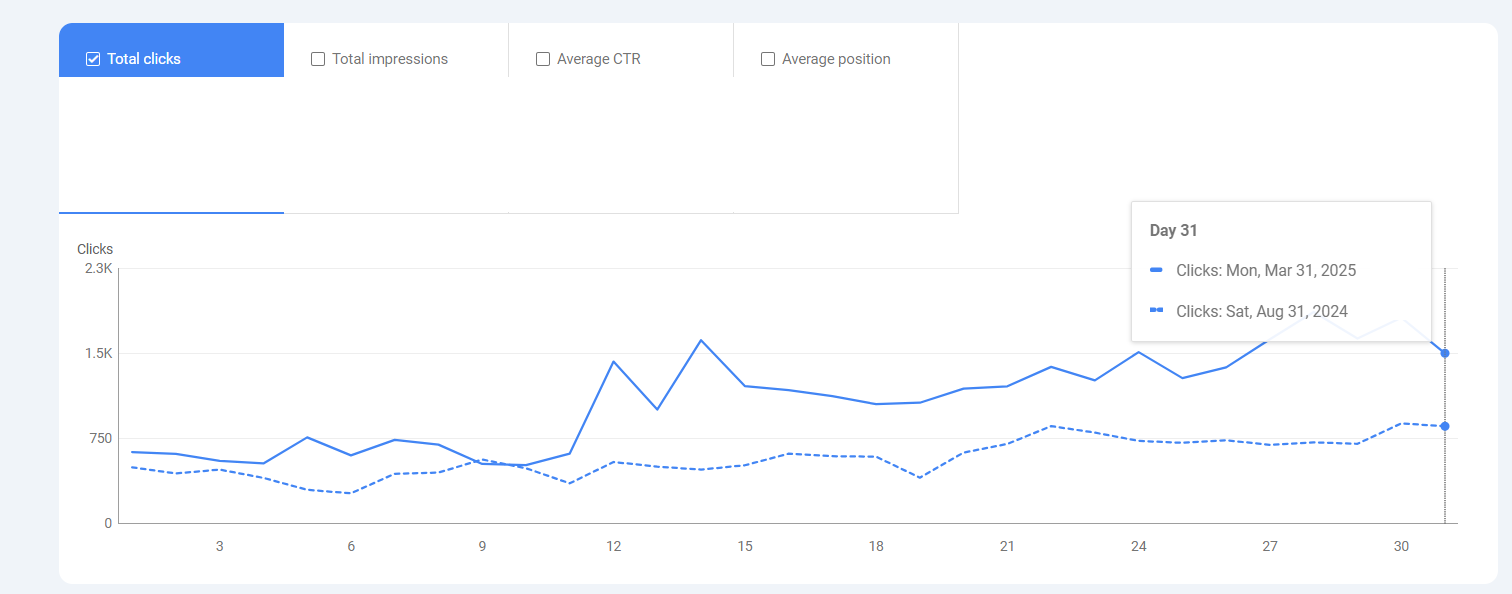Click the solid line peak at day 14

coord(701,340)
